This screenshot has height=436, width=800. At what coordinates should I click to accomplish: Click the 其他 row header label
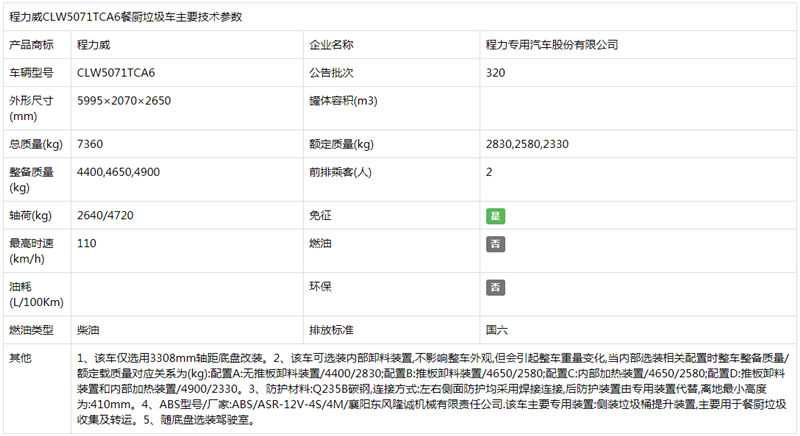coord(21,357)
